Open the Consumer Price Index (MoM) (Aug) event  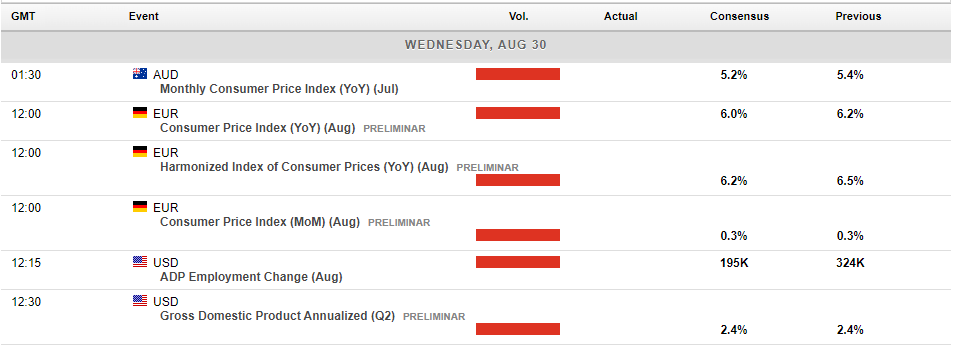click(260, 222)
